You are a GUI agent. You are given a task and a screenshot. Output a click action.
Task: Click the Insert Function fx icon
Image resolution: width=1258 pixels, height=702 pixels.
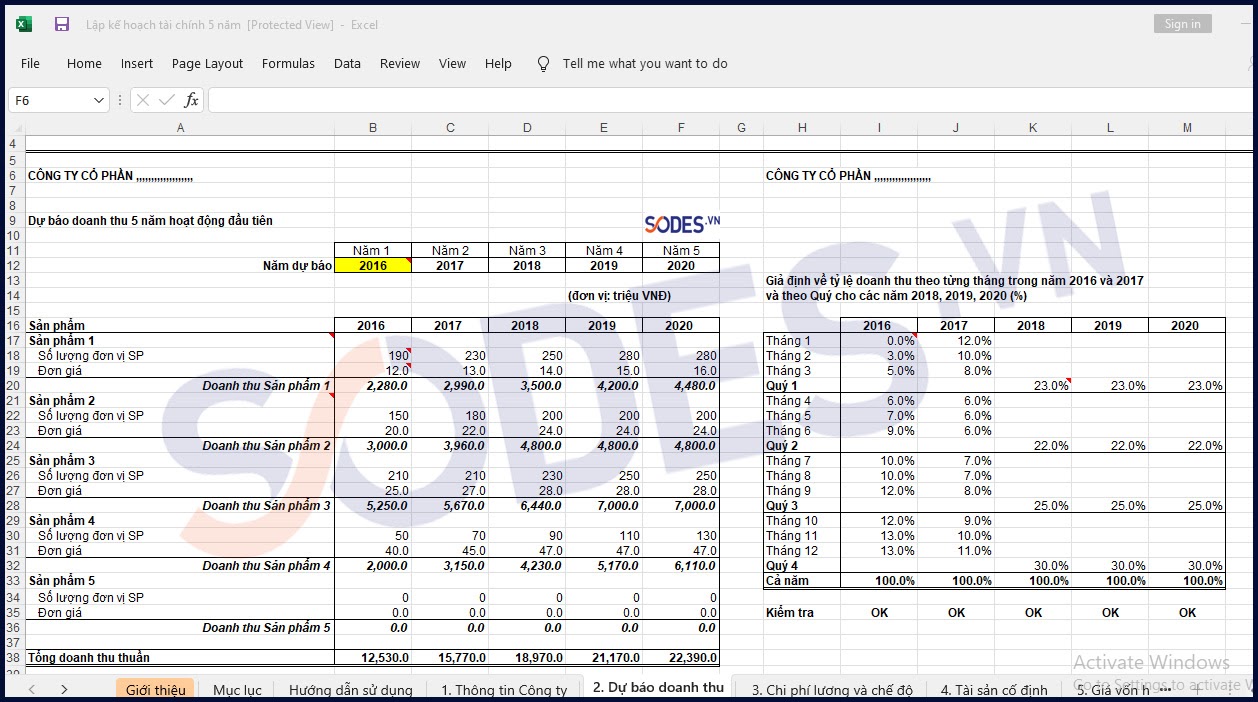[191, 100]
